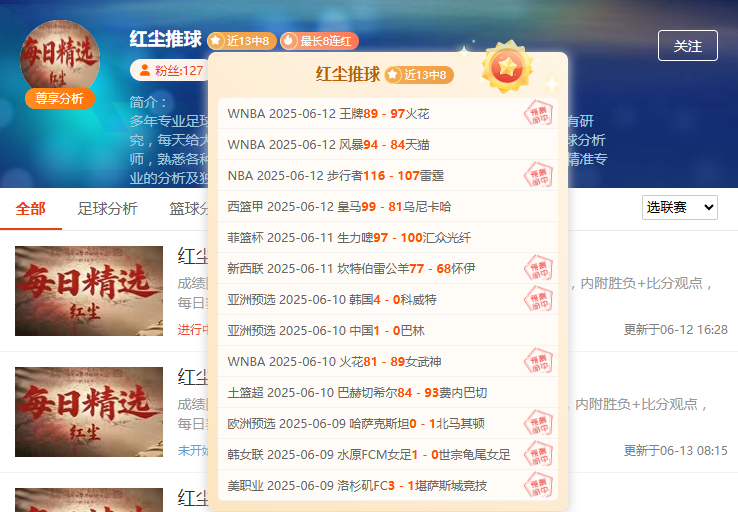Open article thumbnail updated 06-12 16:28

click(89, 291)
